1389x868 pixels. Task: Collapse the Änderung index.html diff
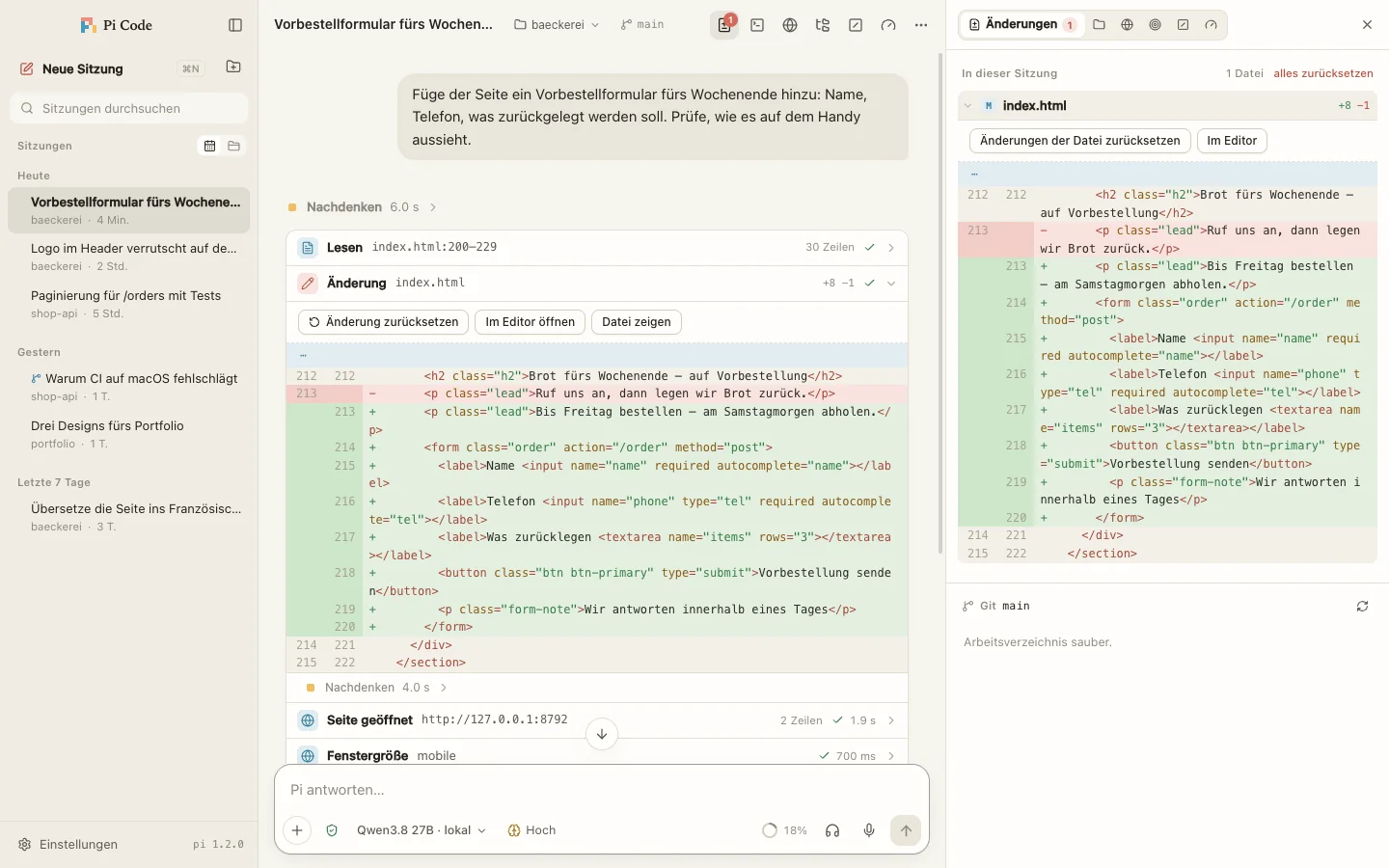point(597,283)
